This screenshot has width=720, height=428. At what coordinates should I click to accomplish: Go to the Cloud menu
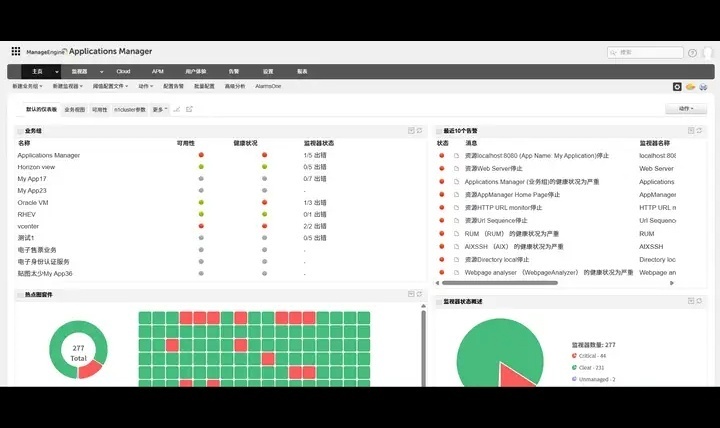[x=123, y=72]
